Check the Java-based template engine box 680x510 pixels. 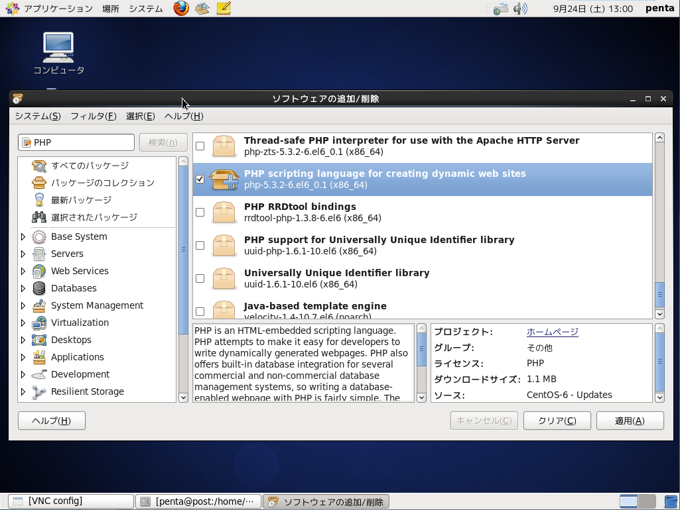click(200, 311)
